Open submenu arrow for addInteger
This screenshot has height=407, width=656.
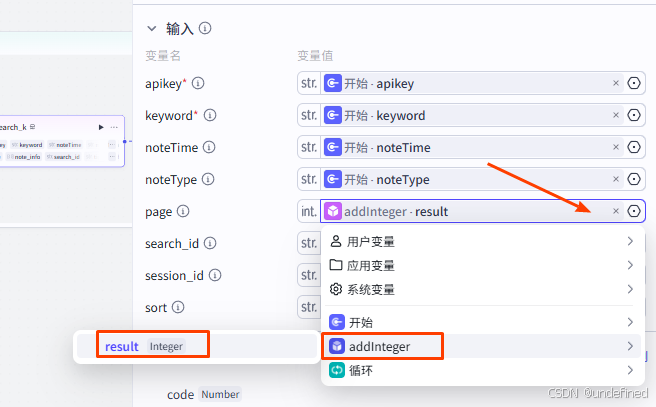[630, 346]
